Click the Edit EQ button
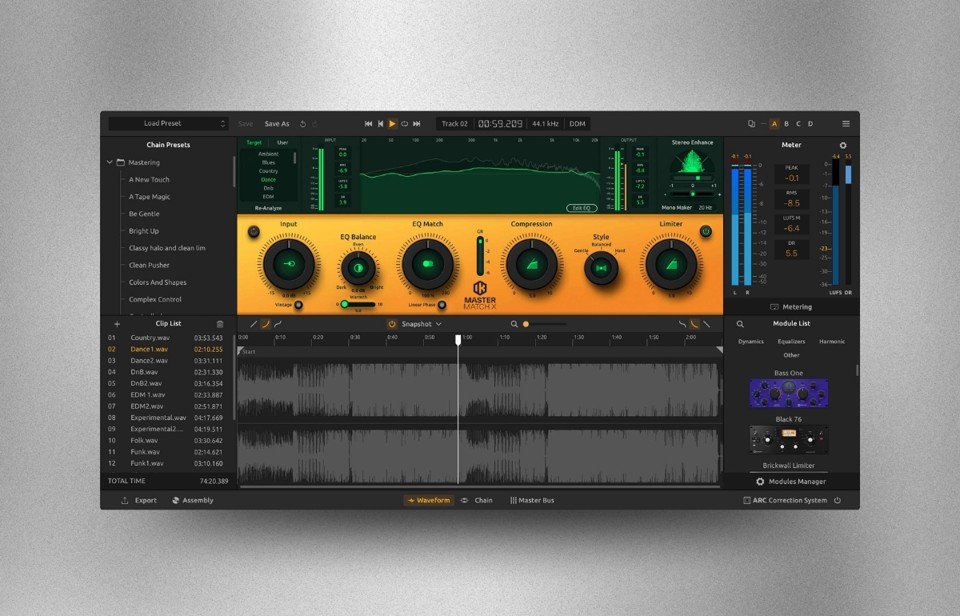This screenshot has width=960, height=616. pyautogui.click(x=581, y=208)
